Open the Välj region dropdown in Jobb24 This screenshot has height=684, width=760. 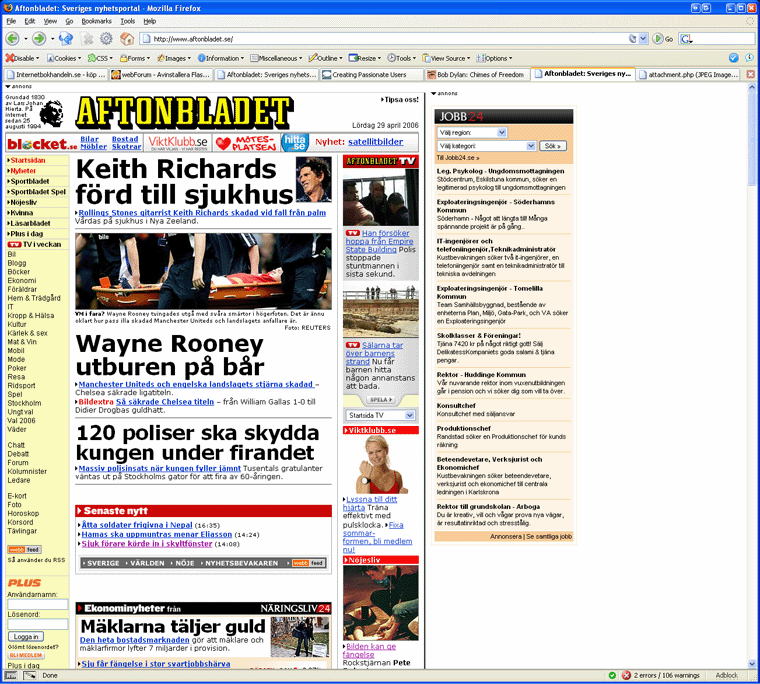[x=472, y=132]
